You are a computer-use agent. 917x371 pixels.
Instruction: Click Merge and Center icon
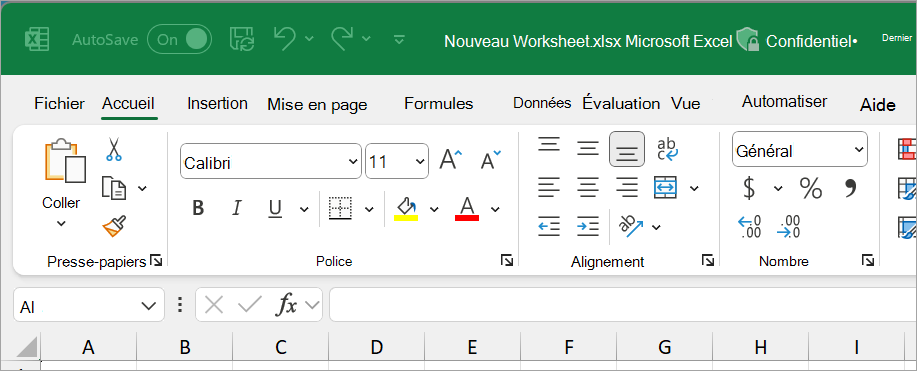pyautogui.click(x=666, y=187)
